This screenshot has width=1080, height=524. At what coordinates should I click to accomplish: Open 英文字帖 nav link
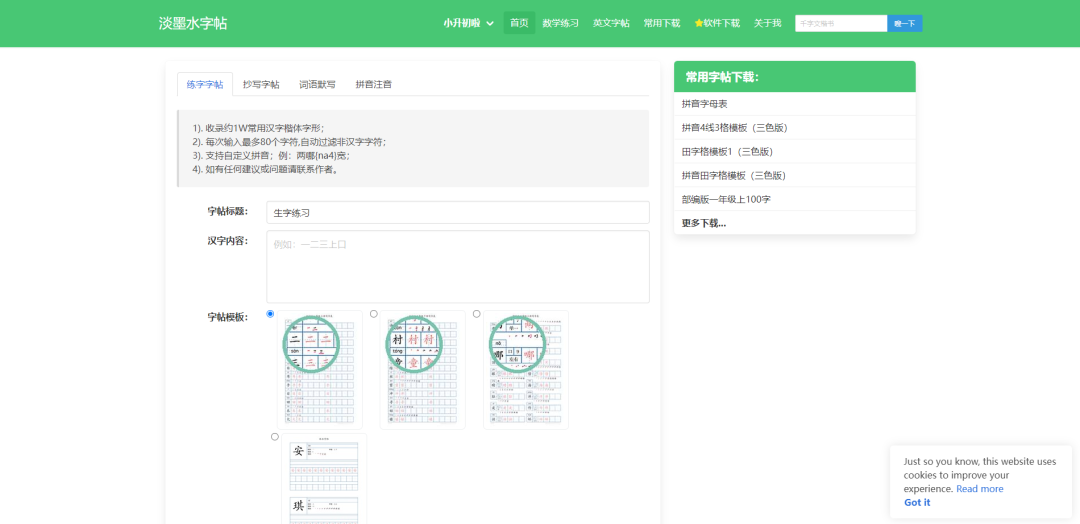[x=611, y=23]
